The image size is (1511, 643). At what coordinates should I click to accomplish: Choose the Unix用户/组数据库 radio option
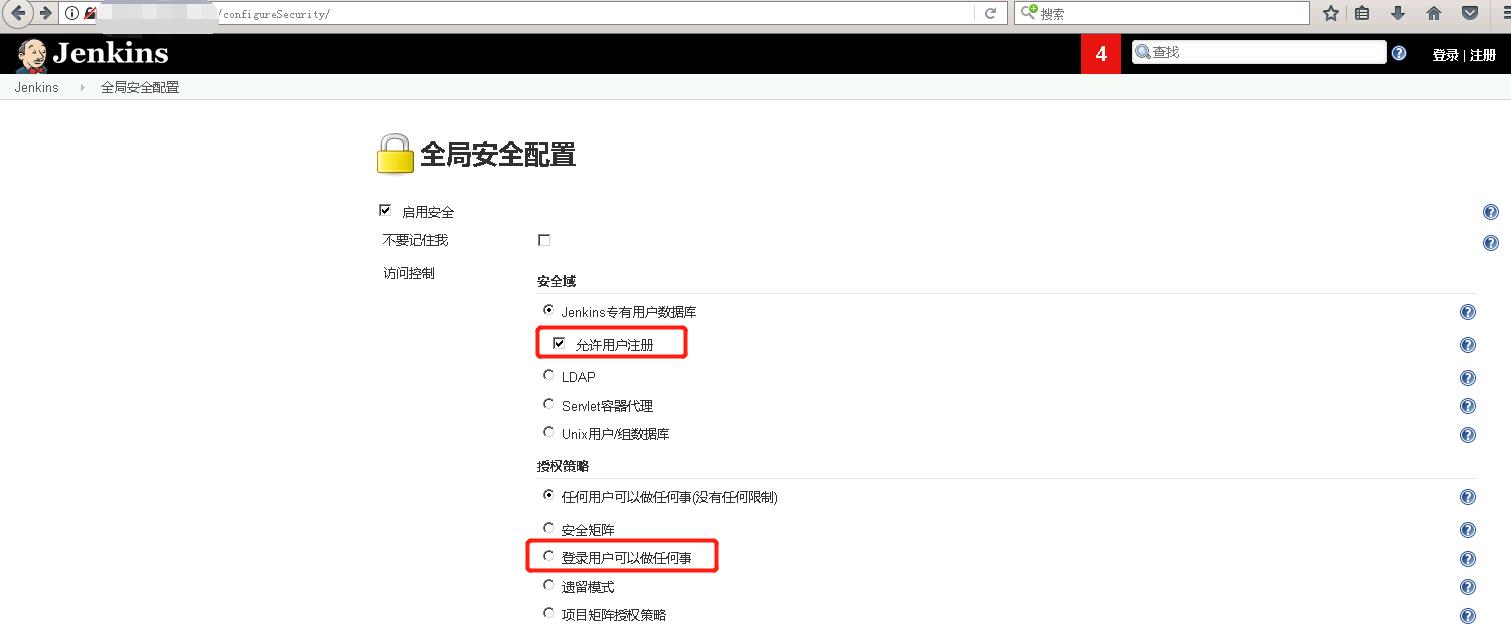(x=548, y=432)
